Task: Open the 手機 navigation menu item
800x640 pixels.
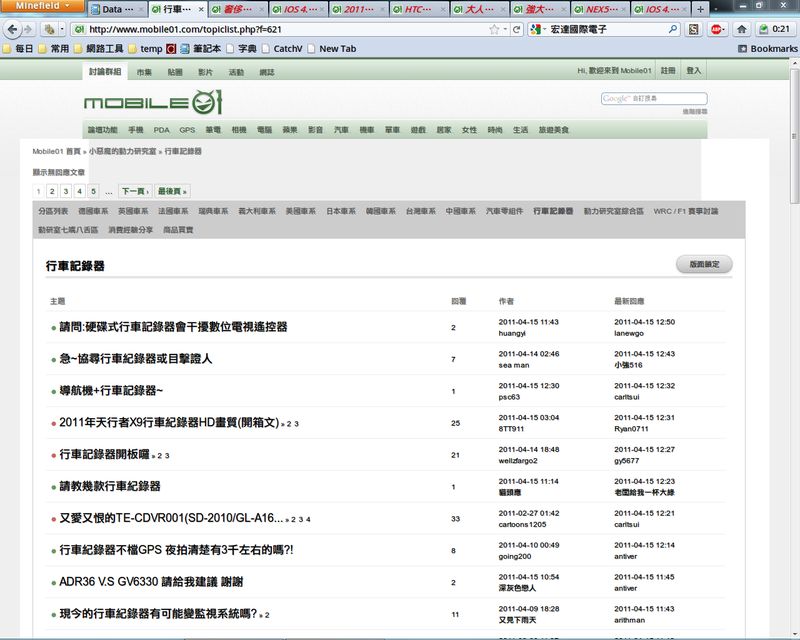Action: 135,130
